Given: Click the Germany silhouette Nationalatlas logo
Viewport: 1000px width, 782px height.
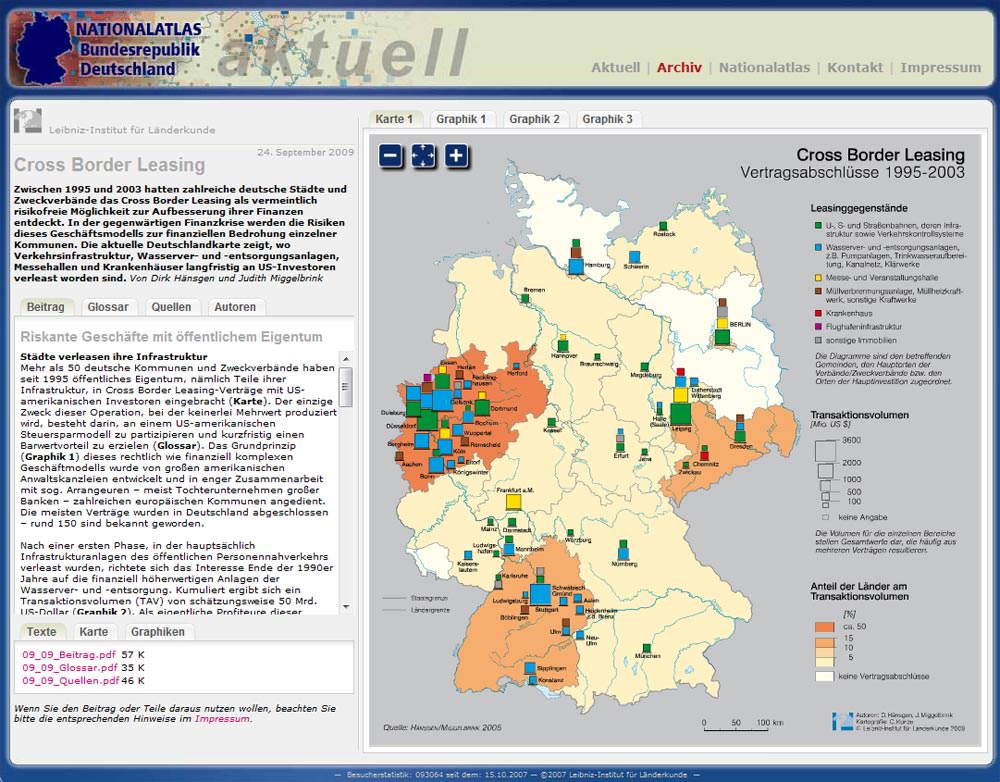Looking at the screenshot, I should click(44, 48).
